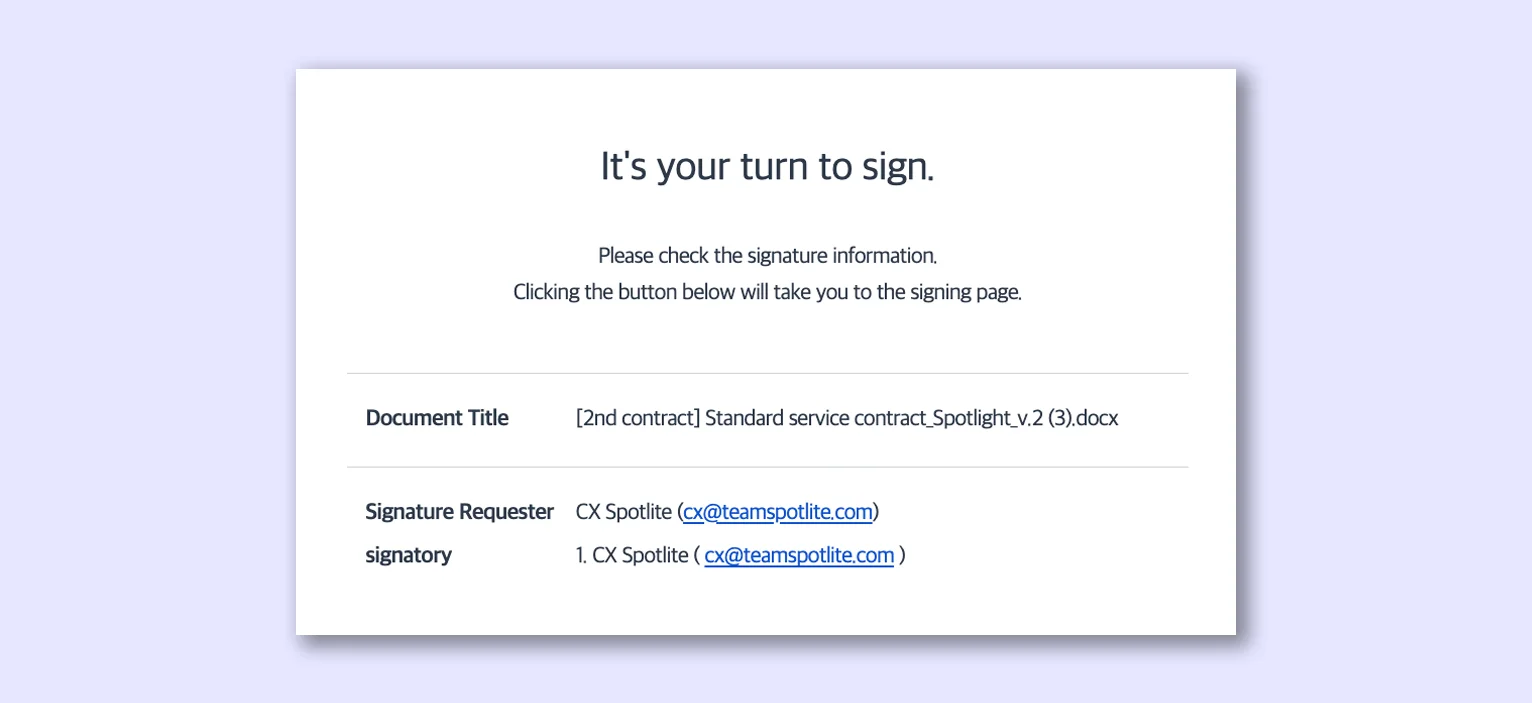Click the "[2nd contract]" prefix in document title
Viewport: 1532px width, 703px height.
[x=637, y=418]
